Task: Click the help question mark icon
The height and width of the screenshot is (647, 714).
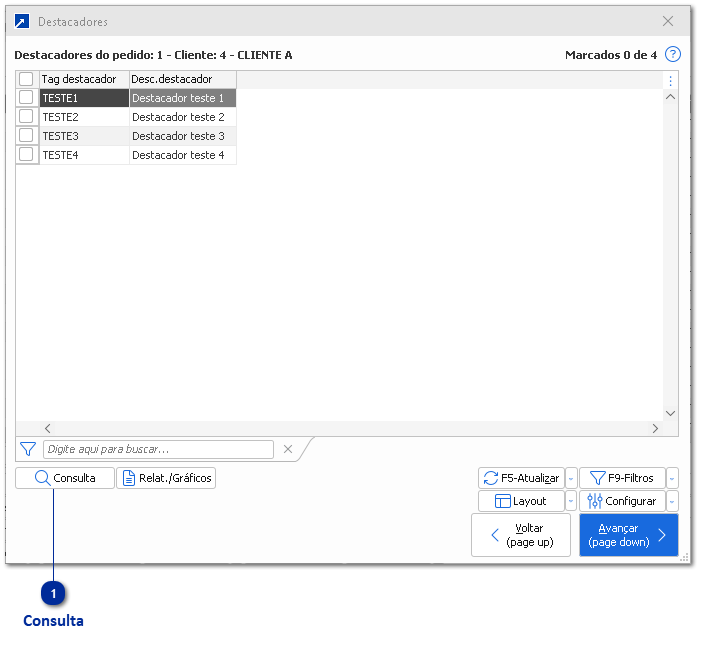Action: 673,55
